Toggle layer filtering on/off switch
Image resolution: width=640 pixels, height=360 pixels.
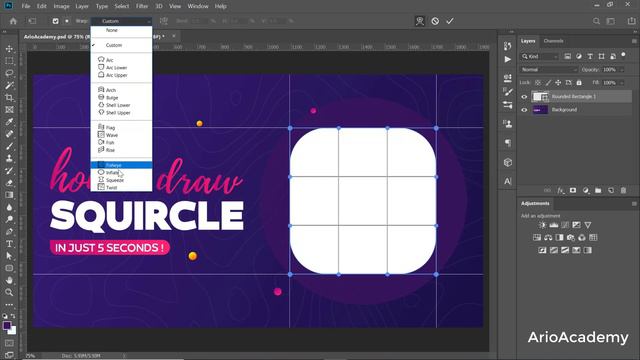[623, 55]
